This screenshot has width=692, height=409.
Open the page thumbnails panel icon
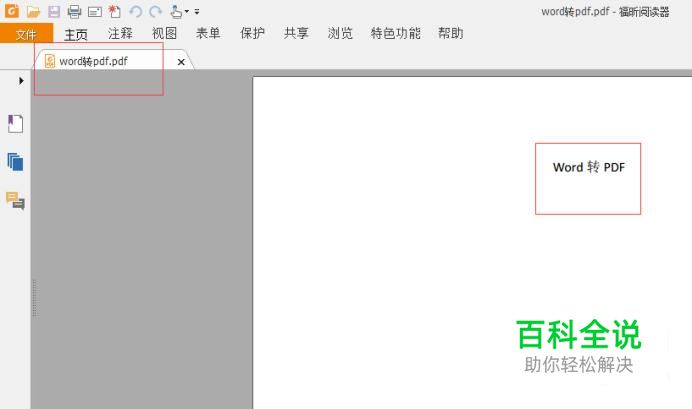(15, 162)
